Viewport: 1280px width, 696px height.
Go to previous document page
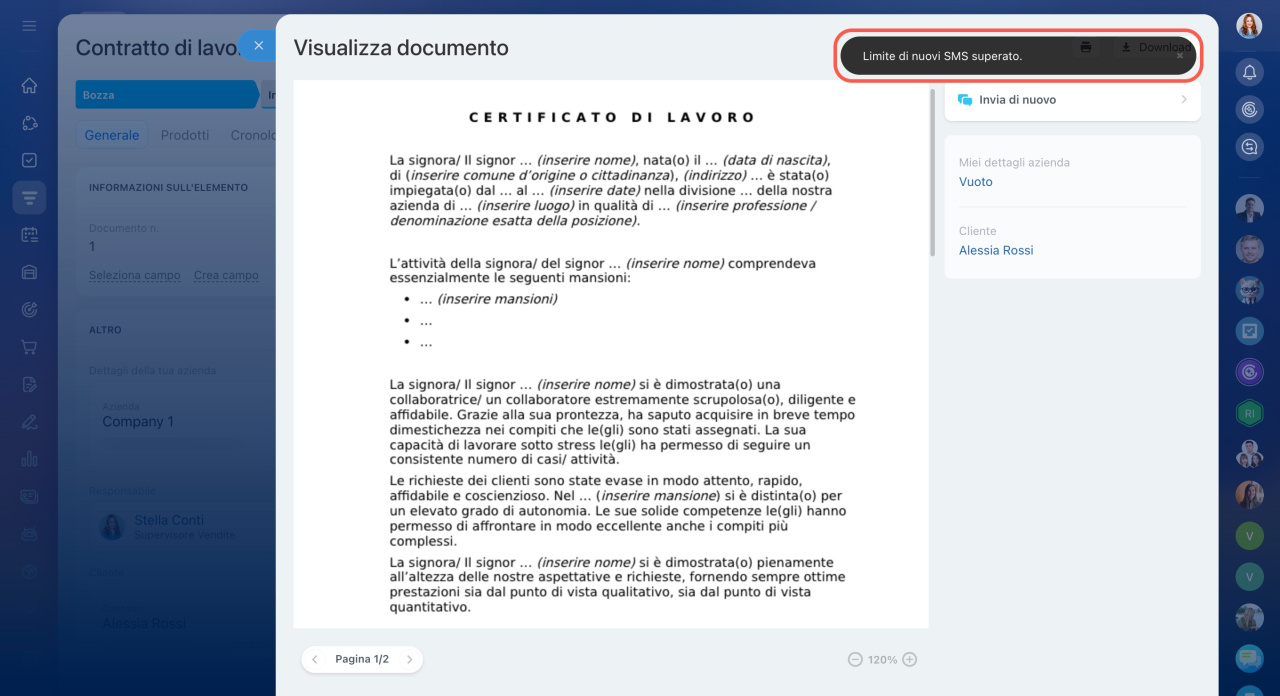point(315,660)
